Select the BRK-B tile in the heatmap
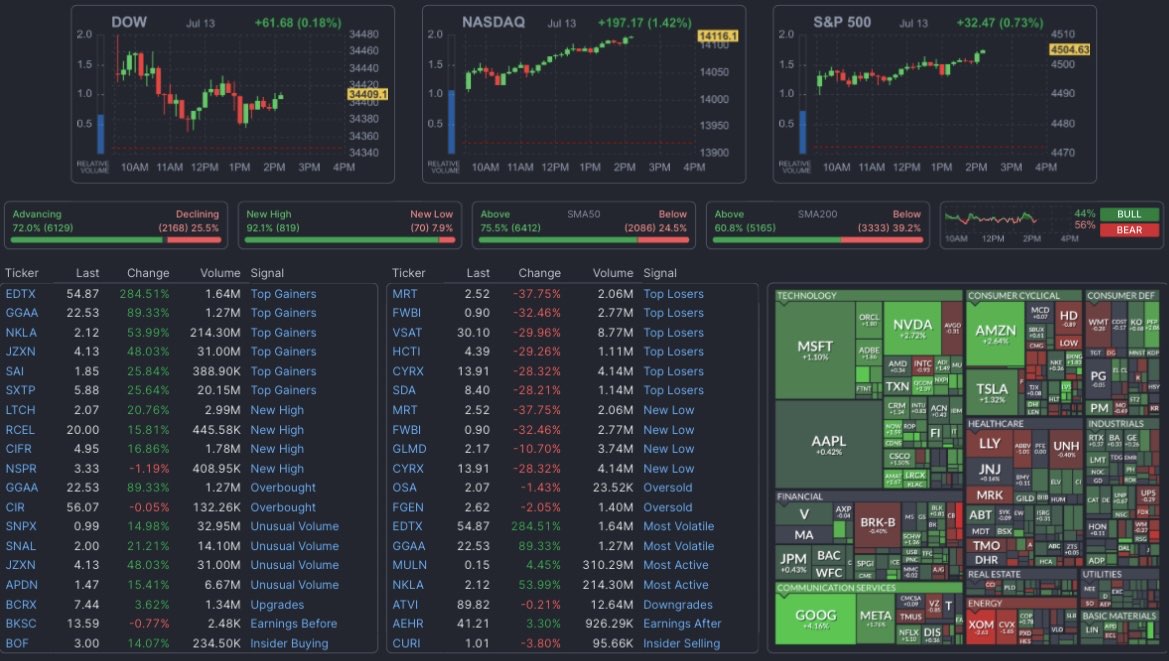 877,525
